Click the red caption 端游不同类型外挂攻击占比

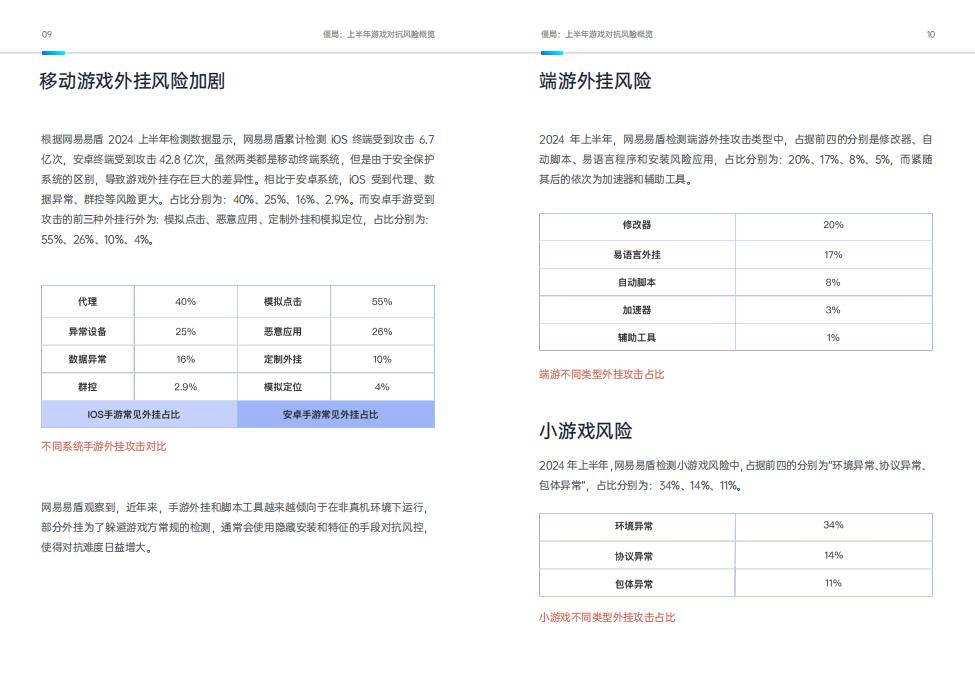pyautogui.click(x=601, y=374)
